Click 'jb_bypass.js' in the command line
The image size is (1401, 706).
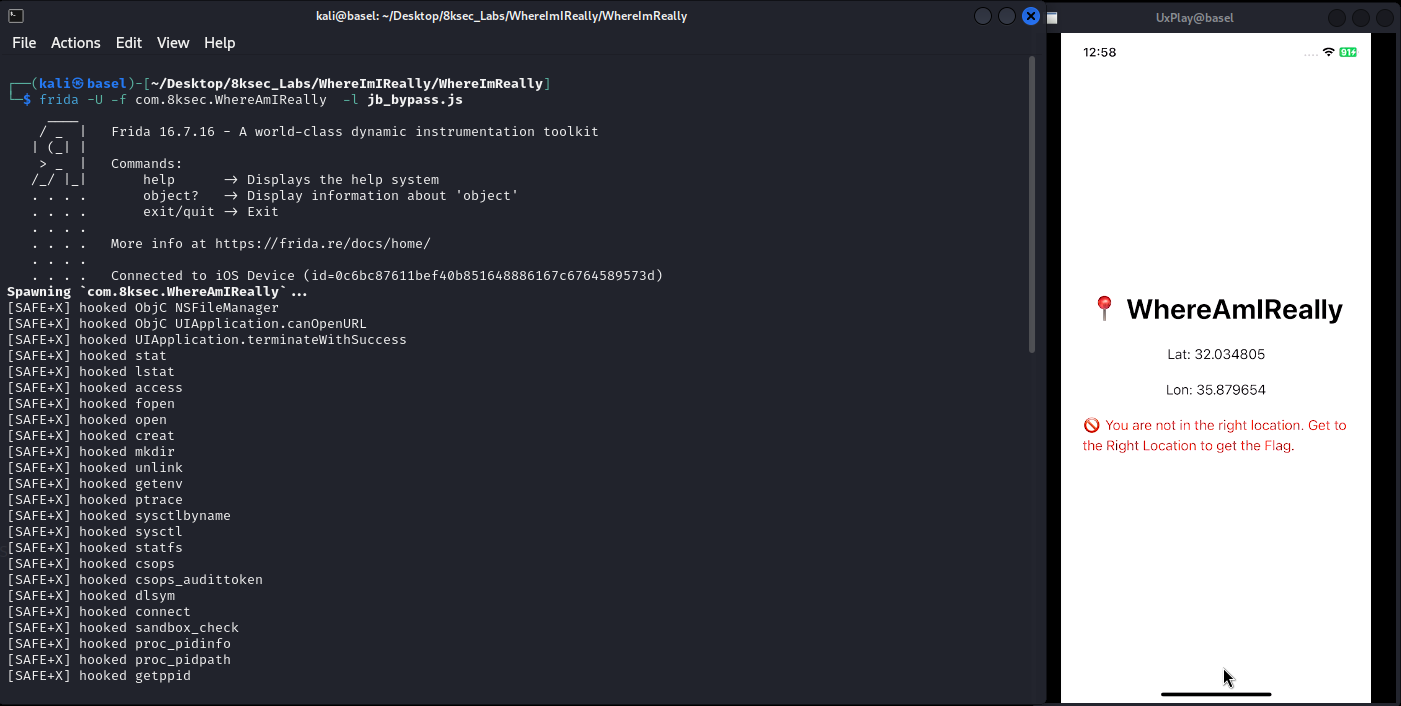(x=415, y=100)
